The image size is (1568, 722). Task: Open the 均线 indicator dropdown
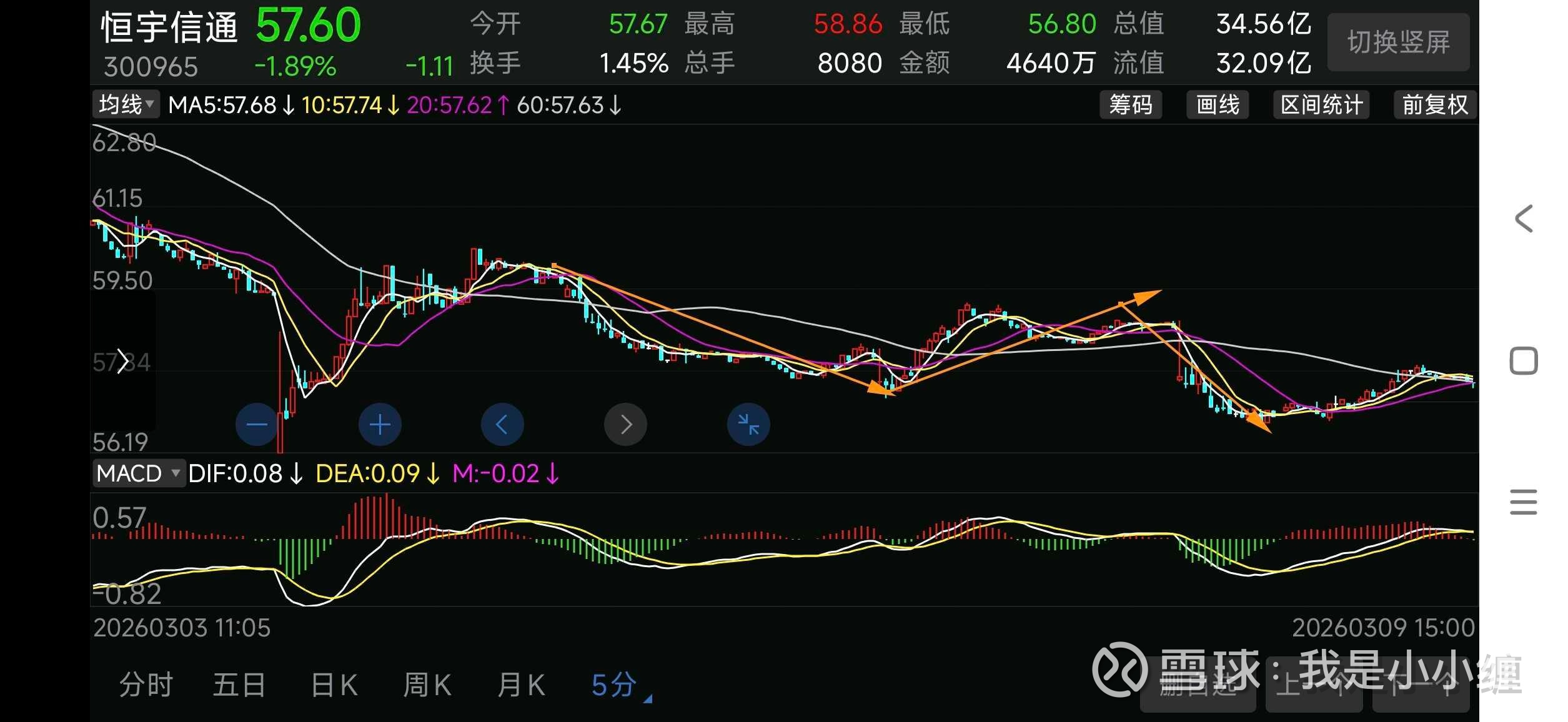[x=126, y=104]
